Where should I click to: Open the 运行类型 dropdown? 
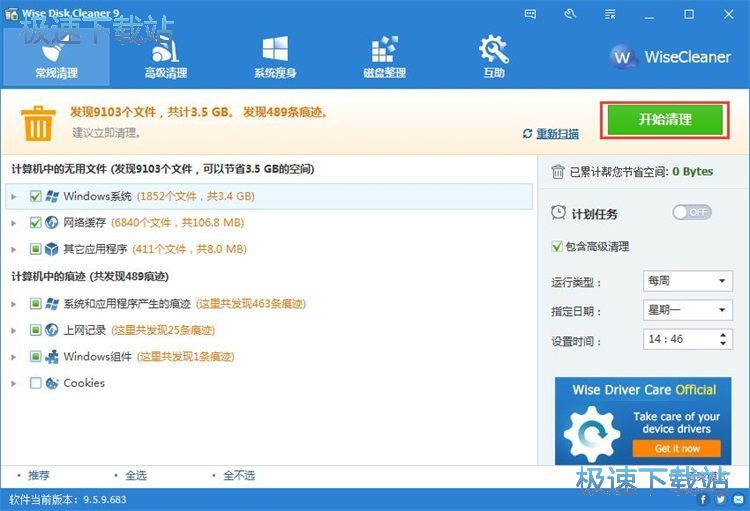688,281
